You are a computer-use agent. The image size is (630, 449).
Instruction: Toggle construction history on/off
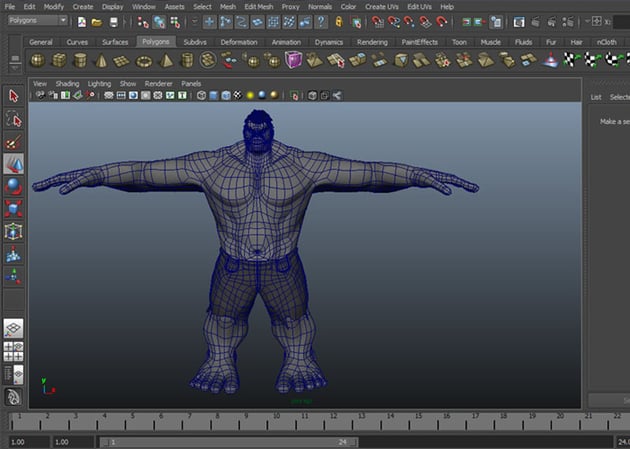(x=496, y=22)
